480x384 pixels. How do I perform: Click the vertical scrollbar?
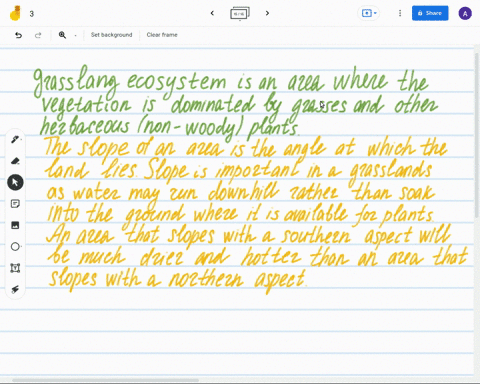tap(477, 135)
